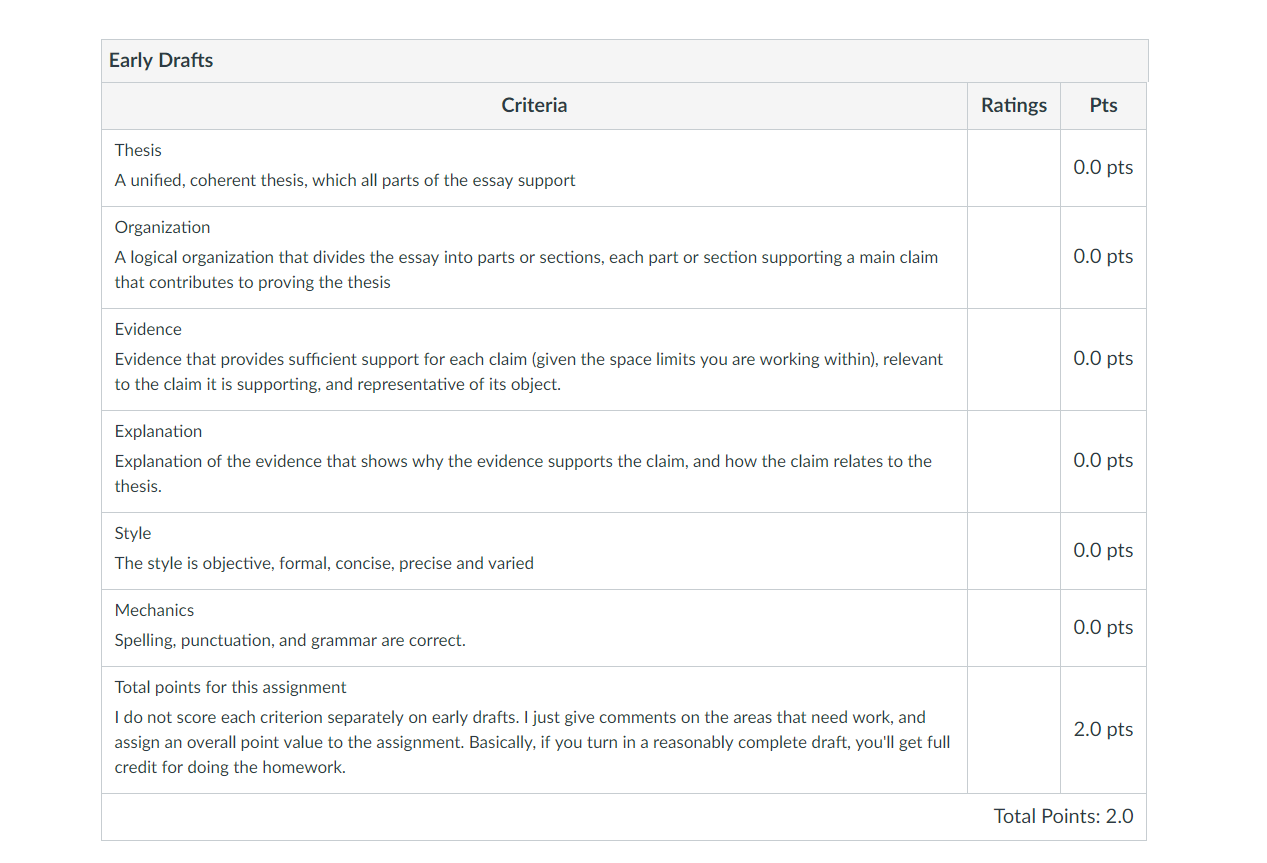
Task: Click 'Total points for this assignment' heading
Action: pyautogui.click(x=230, y=687)
